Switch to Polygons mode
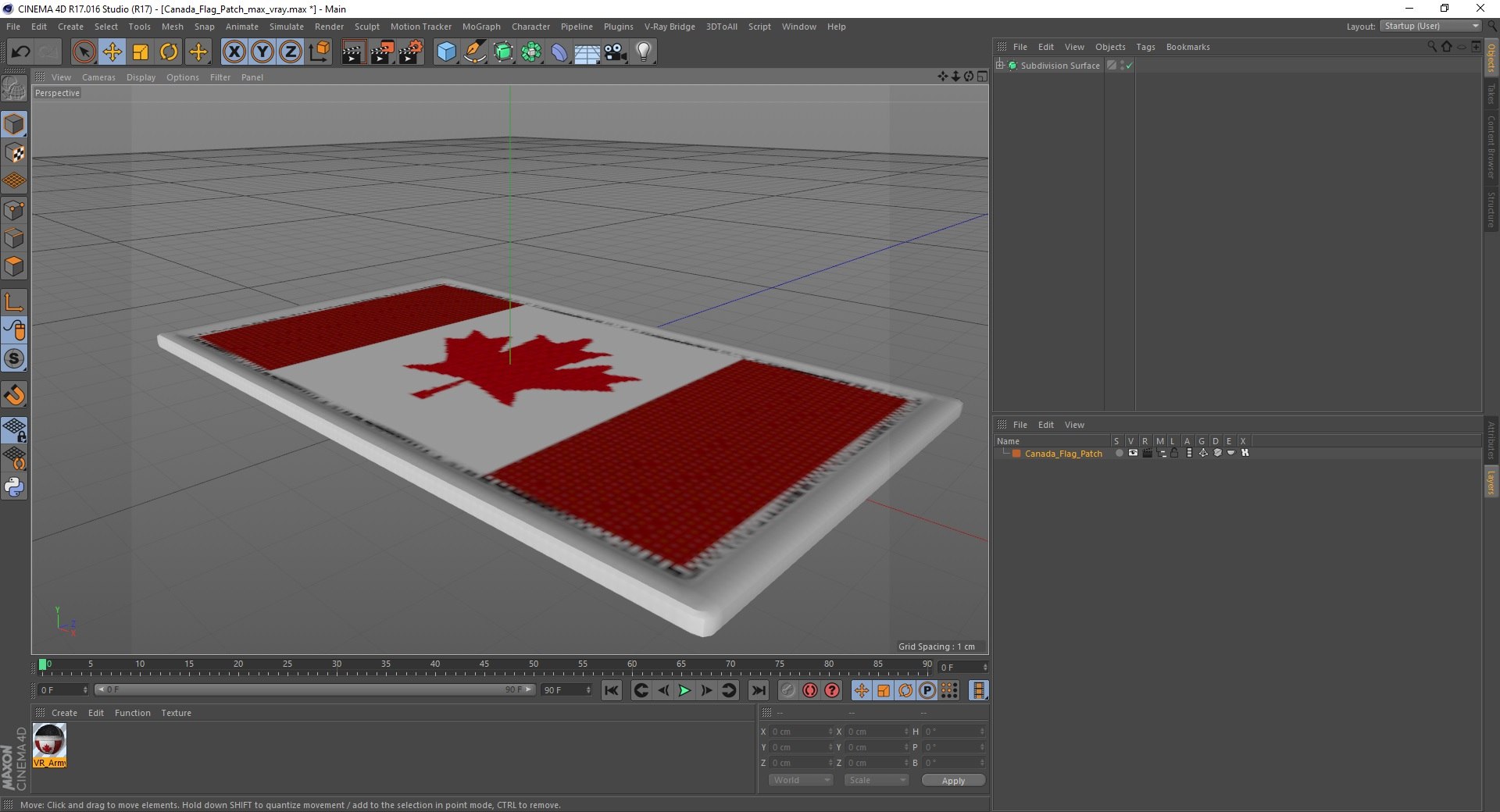The width and height of the screenshot is (1500, 812). click(x=14, y=266)
